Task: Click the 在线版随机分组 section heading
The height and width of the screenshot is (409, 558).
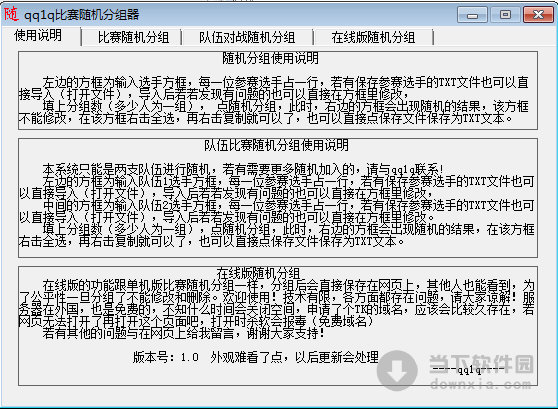Action: [258, 273]
